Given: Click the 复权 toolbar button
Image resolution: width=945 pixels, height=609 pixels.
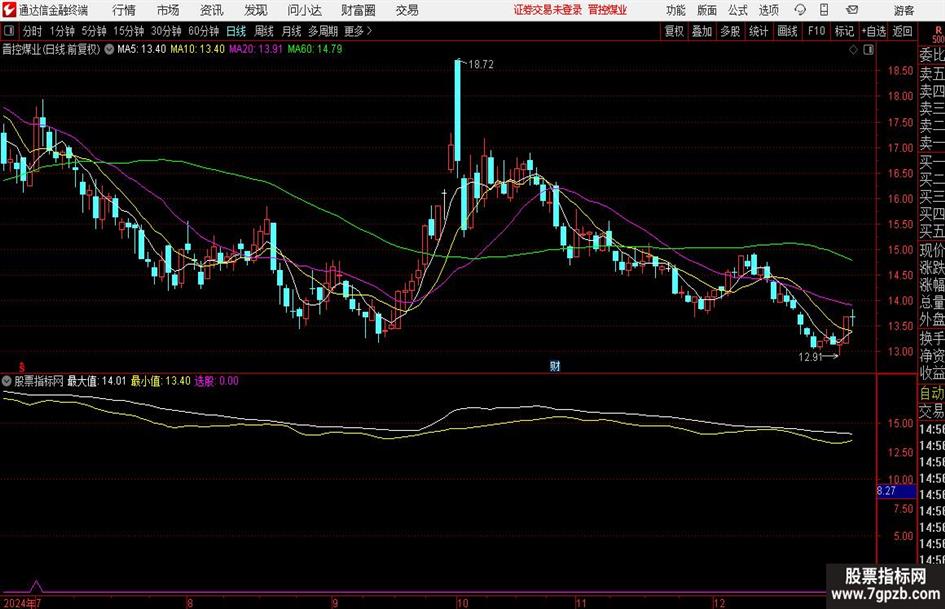Looking at the screenshot, I should [674, 31].
